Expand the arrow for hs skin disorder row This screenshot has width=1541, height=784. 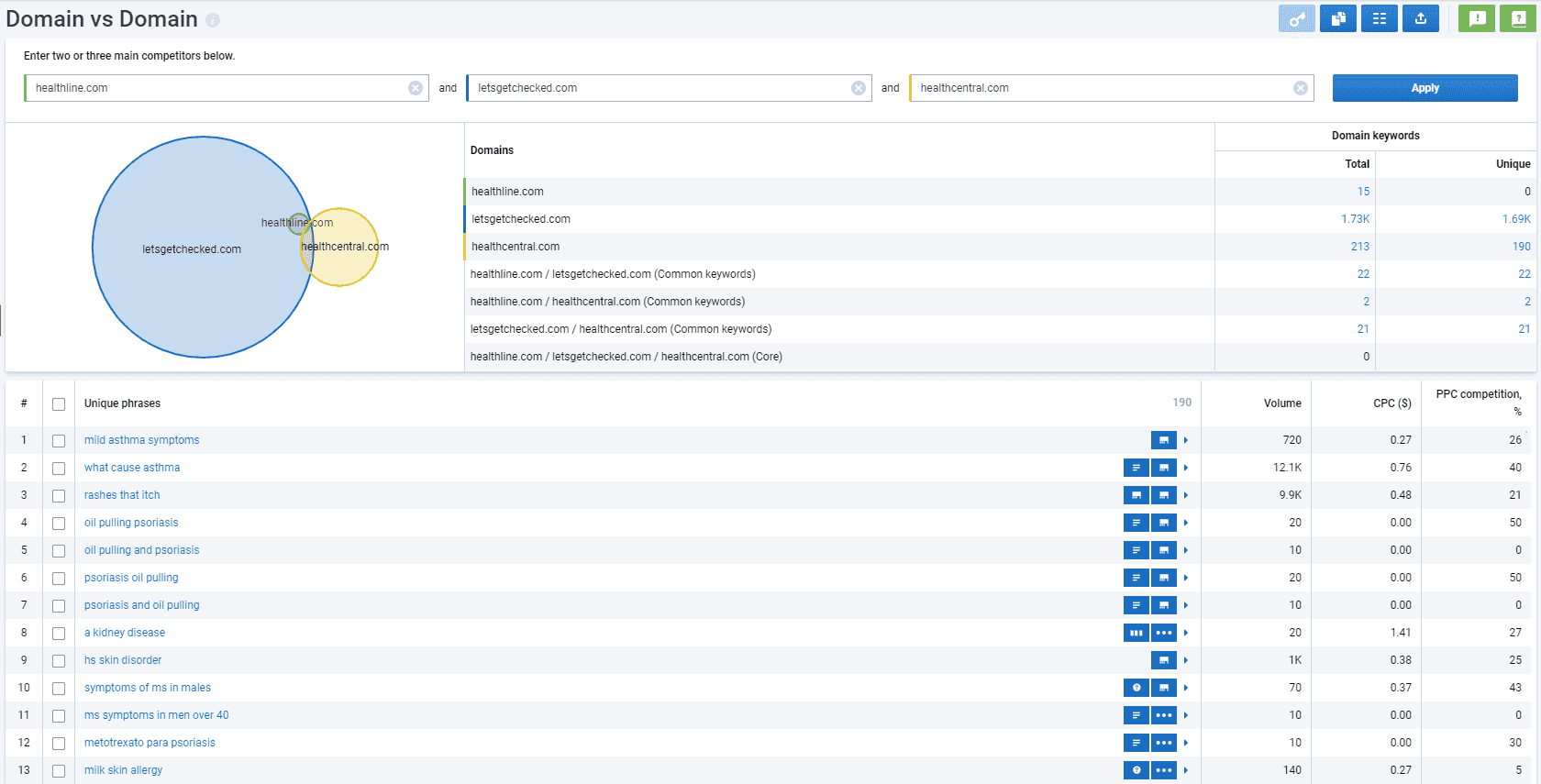point(1186,660)
